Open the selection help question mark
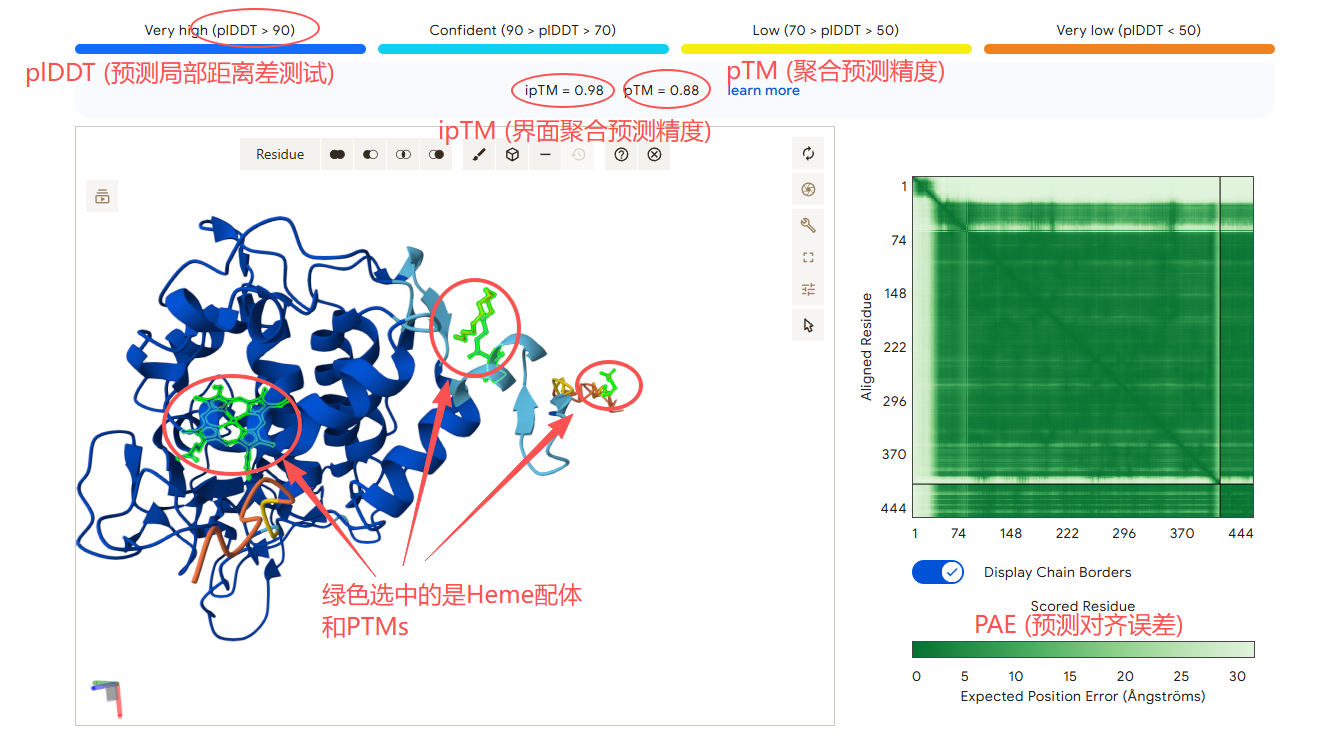The height and width of the screenshot is (745, 1332). (x=621, y=155)
